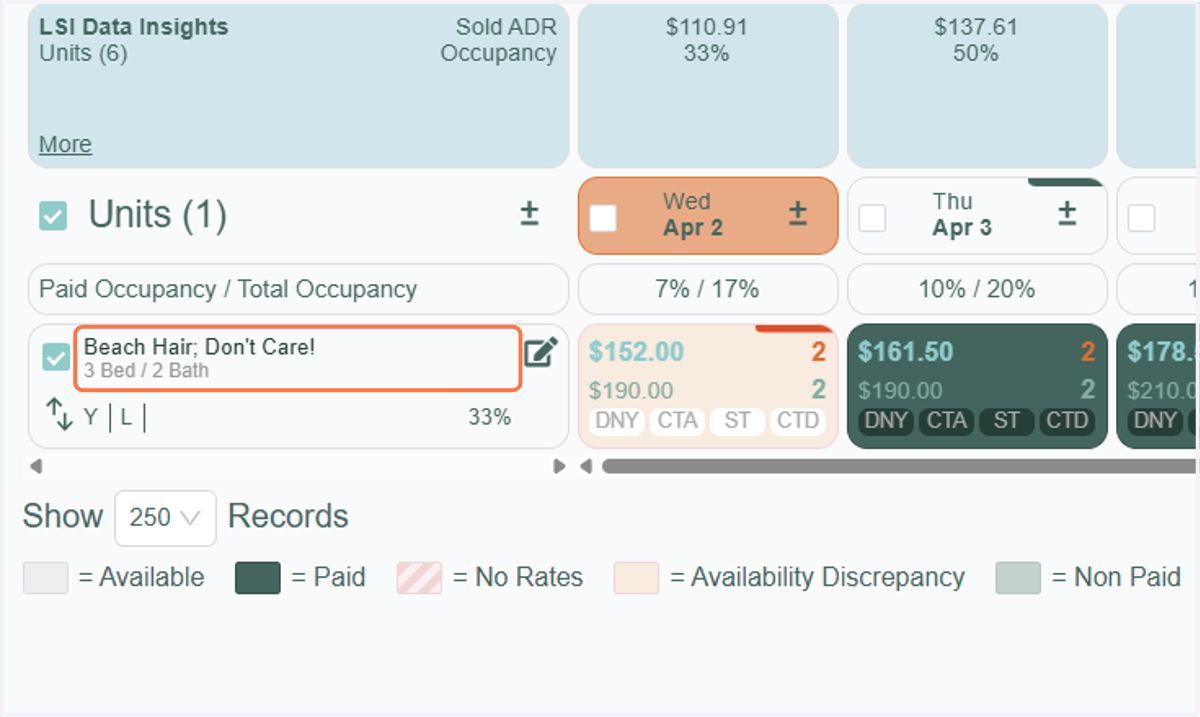The height and width of the screenshot is (717, 1200).
Task: Click CTA tag on Wed Apr 2 cell
Action: (x=677, y=421)
